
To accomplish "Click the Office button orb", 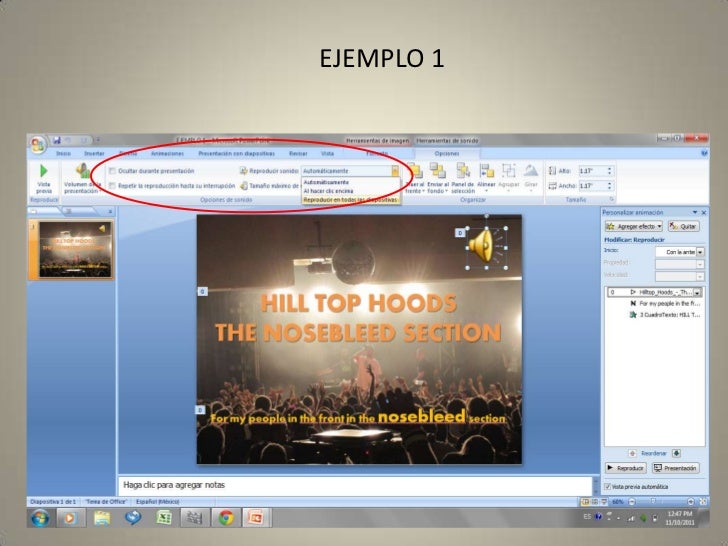I will point(38,145).
